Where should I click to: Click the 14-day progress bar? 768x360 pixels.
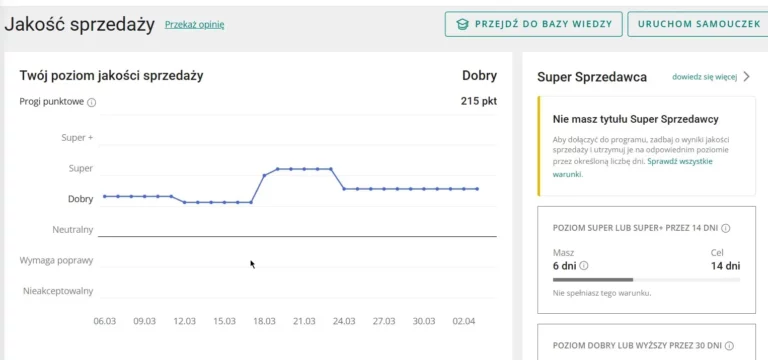(x=646, y=280)
